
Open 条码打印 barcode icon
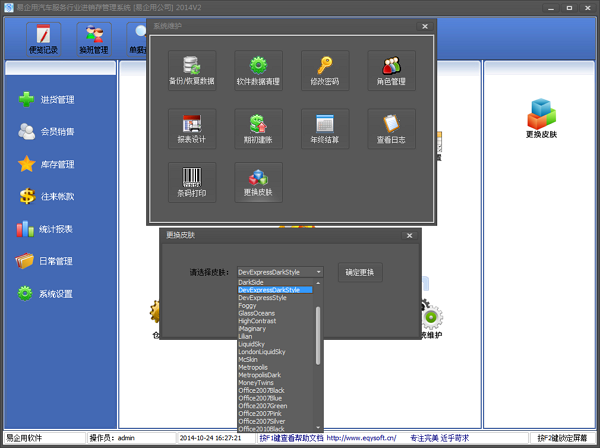click(x=192, y=182)
